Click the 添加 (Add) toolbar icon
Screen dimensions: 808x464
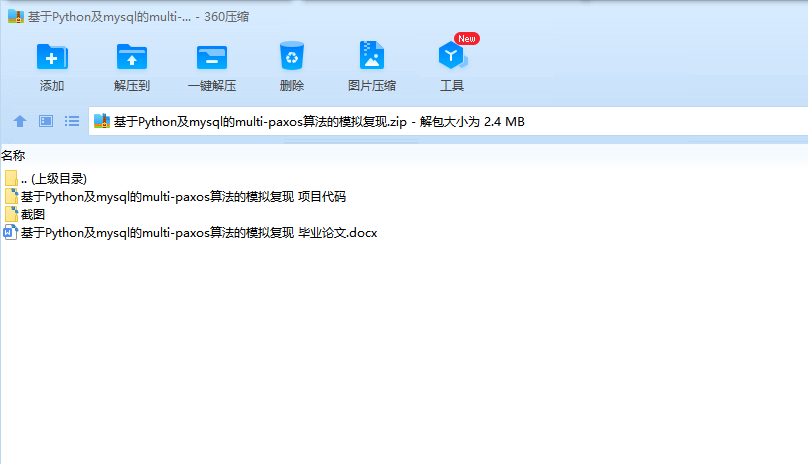52,57
